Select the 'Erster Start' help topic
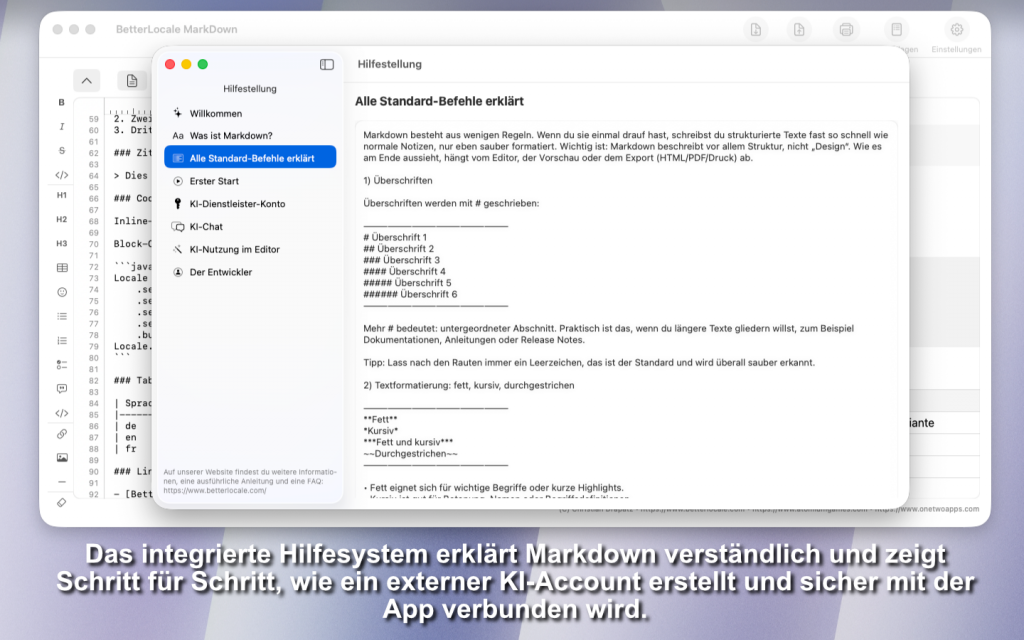Screen dimensions: 1024x640 point(214,181)
